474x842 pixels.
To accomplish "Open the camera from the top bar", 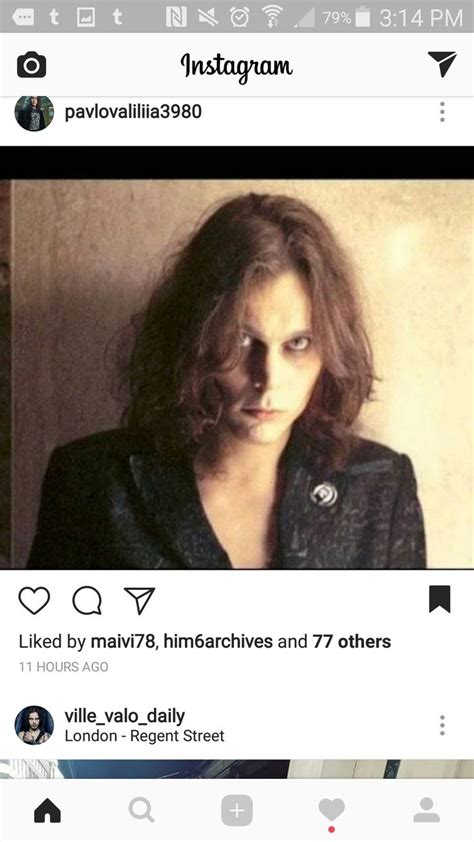I will 32,65.
